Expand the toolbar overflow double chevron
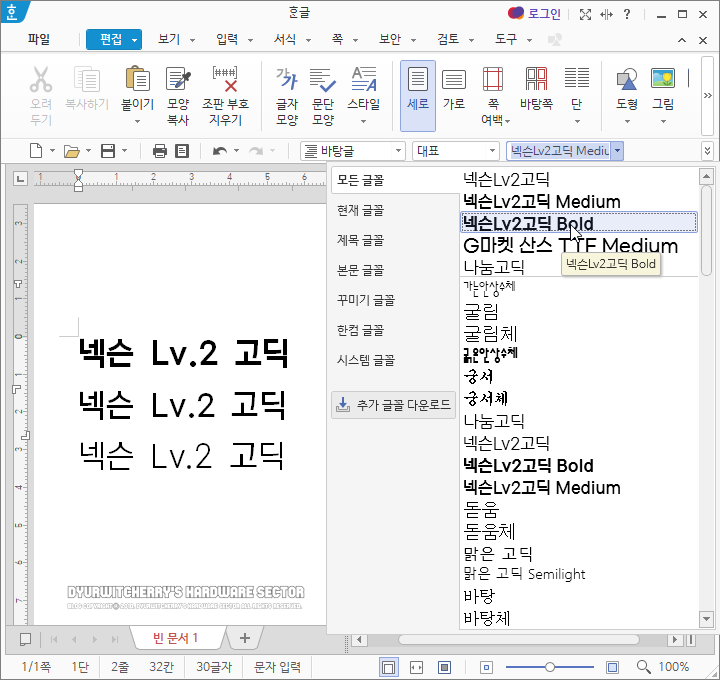The height and width of the screenshot is (680, 720). click(x=707, y=151)
